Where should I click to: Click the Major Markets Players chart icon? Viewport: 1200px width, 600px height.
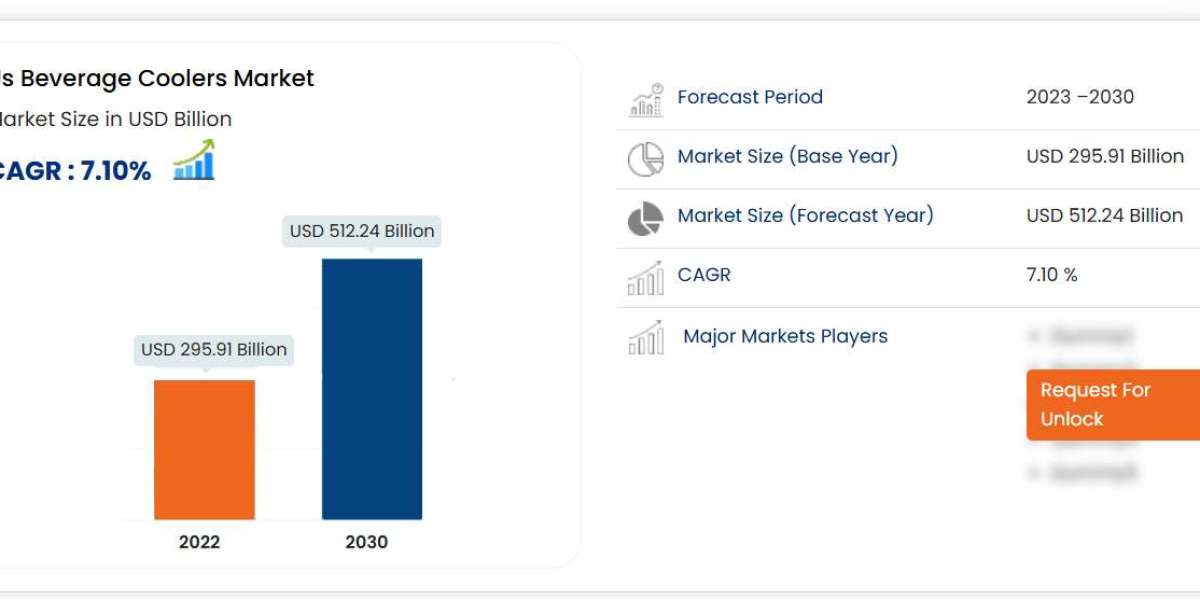pos(646,337)
